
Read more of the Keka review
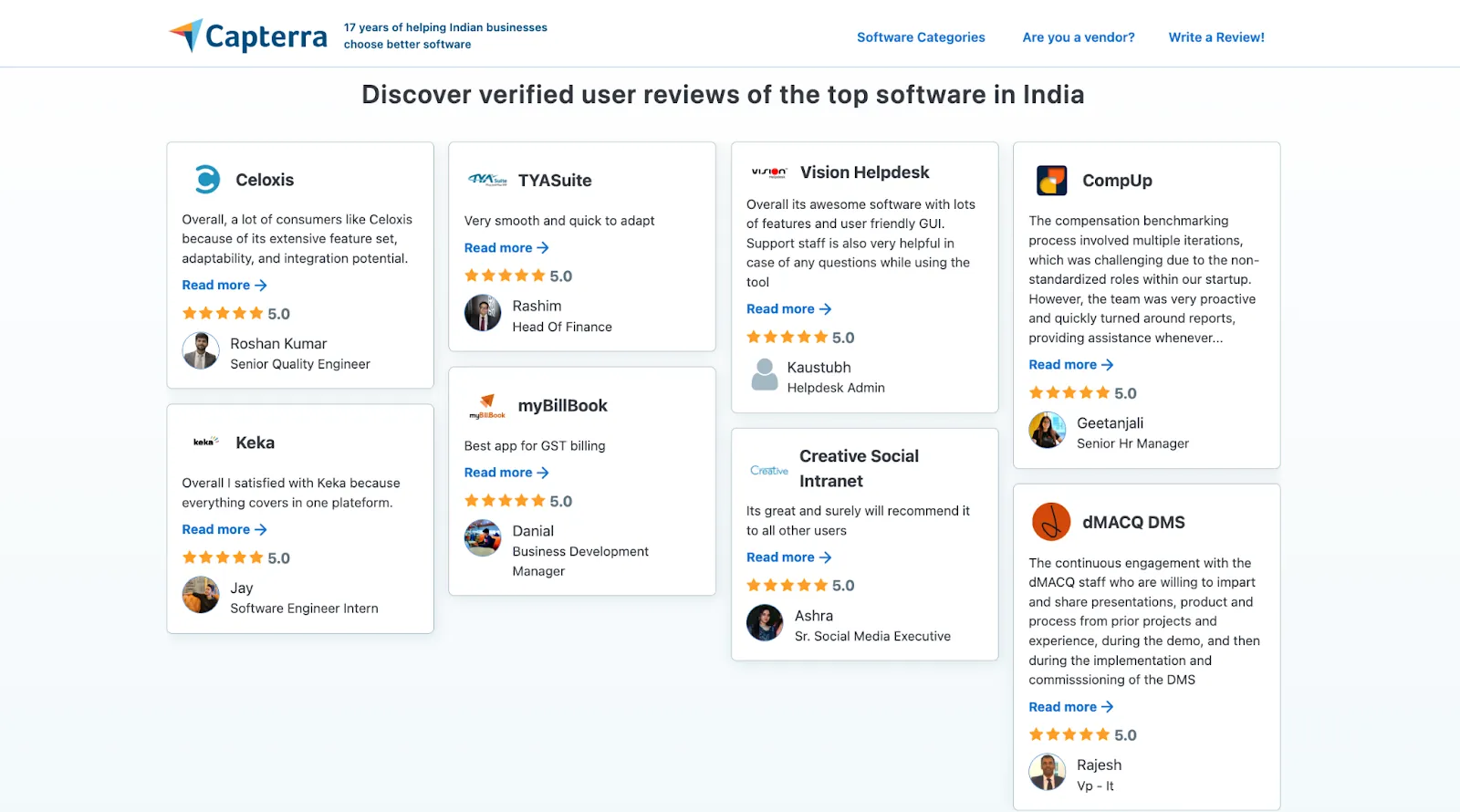224,529
